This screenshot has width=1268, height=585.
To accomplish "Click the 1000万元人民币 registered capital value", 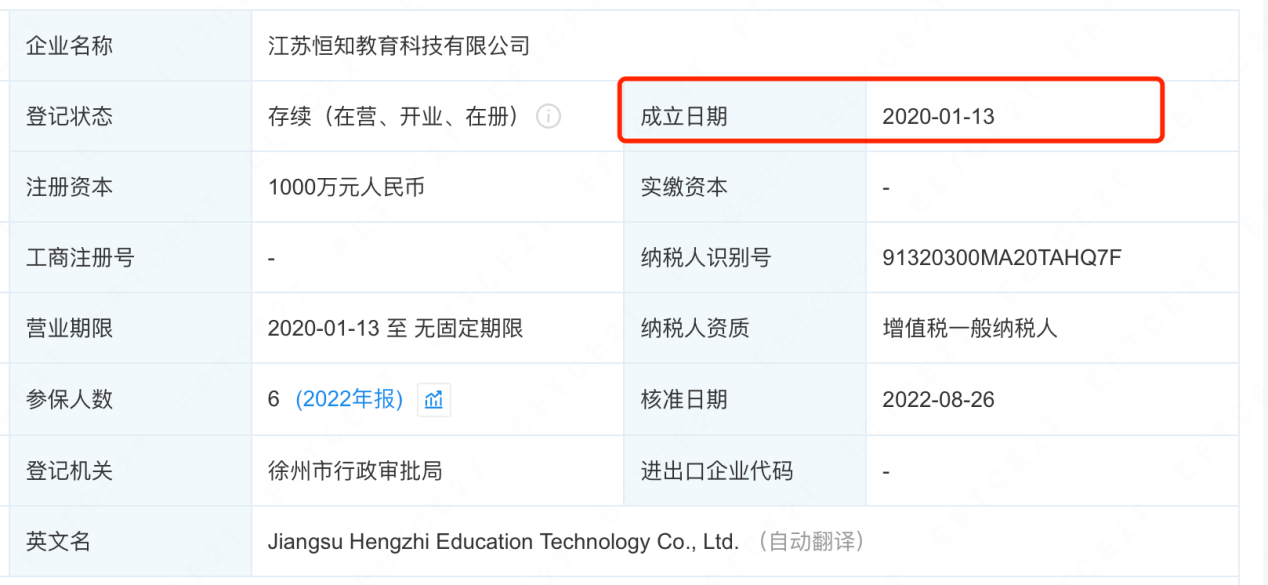I will click(x=346, y=187).
